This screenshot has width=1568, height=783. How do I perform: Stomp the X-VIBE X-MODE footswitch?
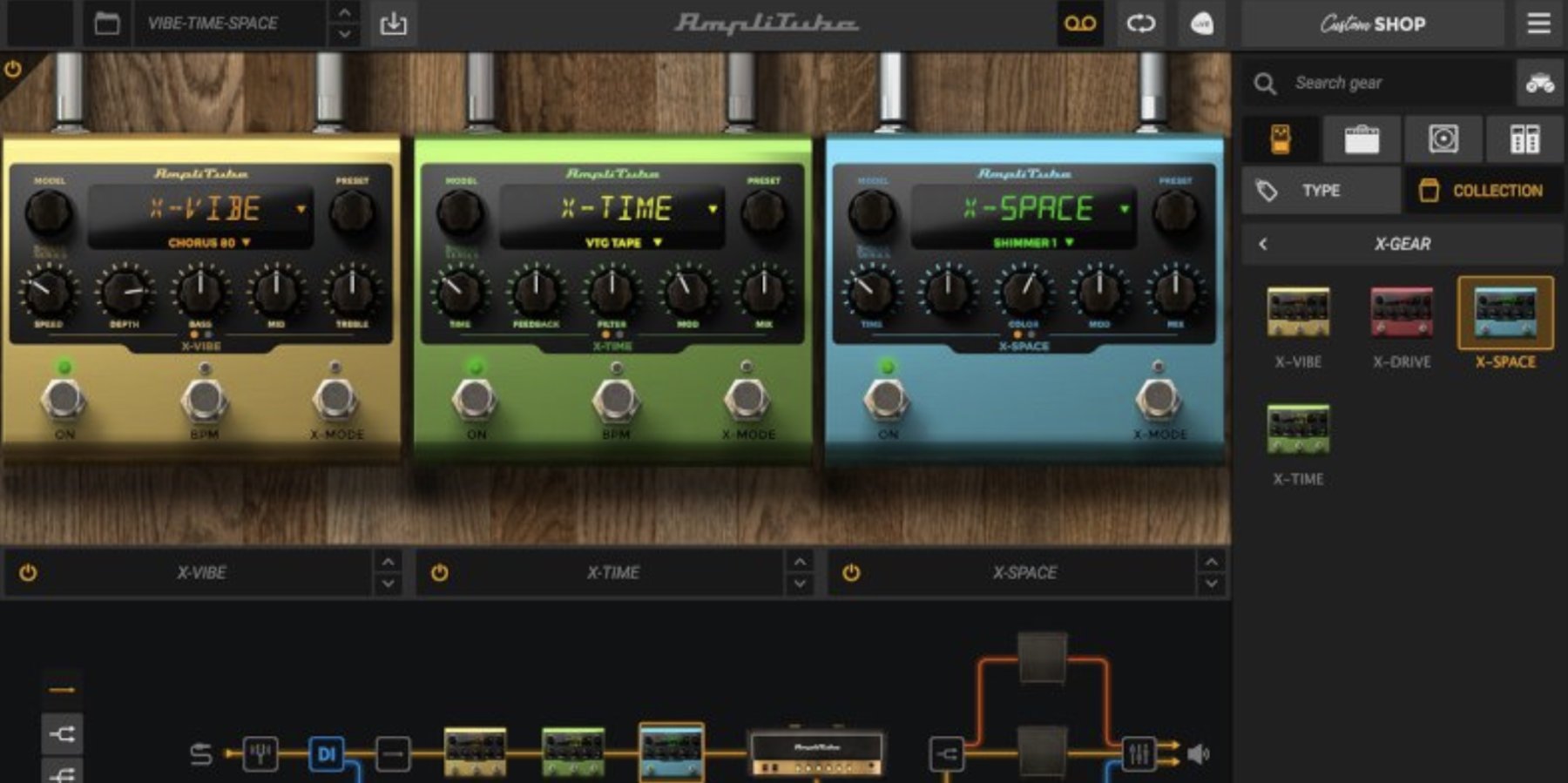click(x=335, y=400)
